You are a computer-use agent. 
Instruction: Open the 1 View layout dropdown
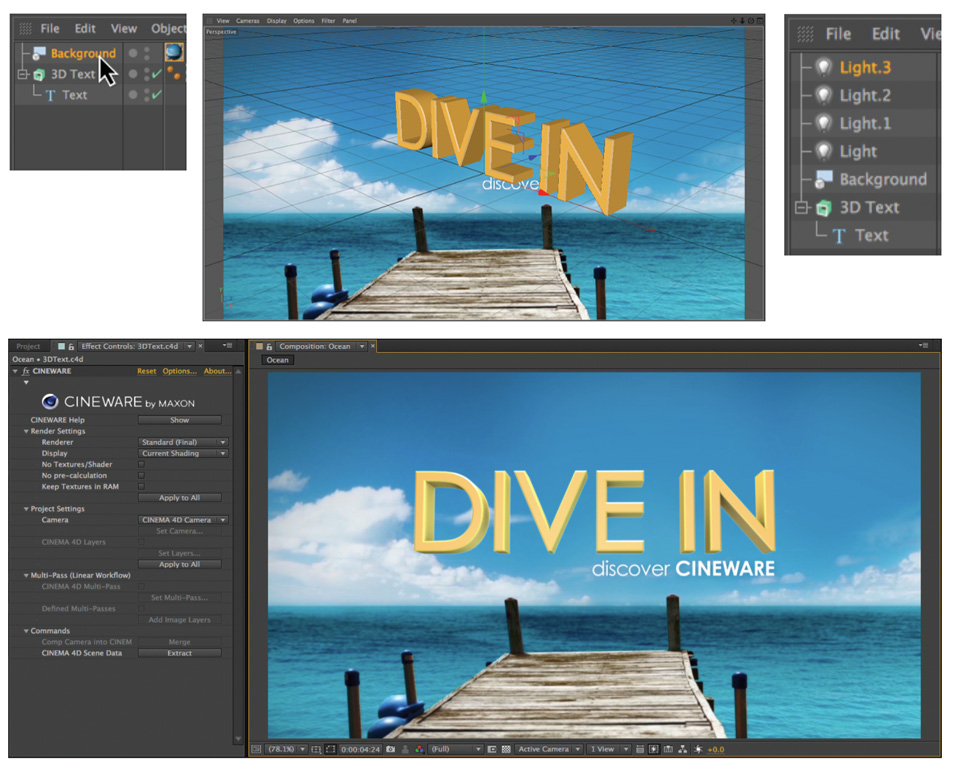(608, 750)
